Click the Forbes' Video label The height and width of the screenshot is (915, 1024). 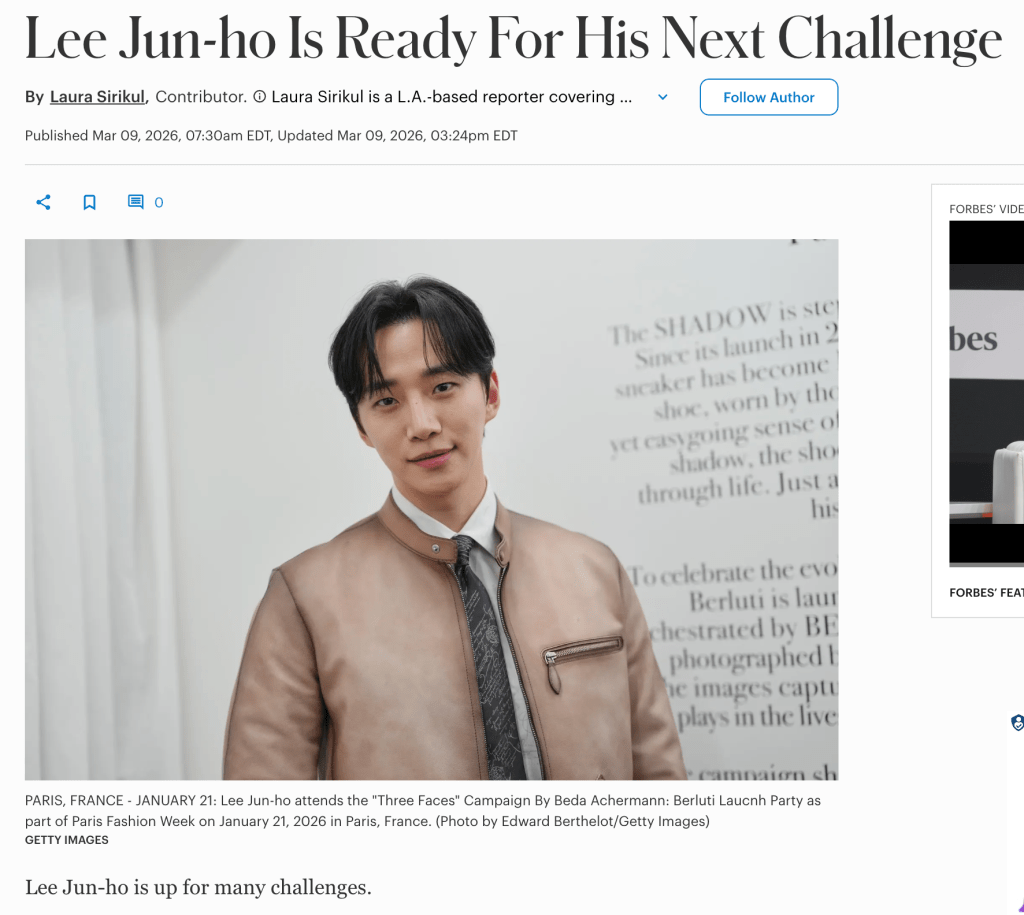click(x=986, y=209)
